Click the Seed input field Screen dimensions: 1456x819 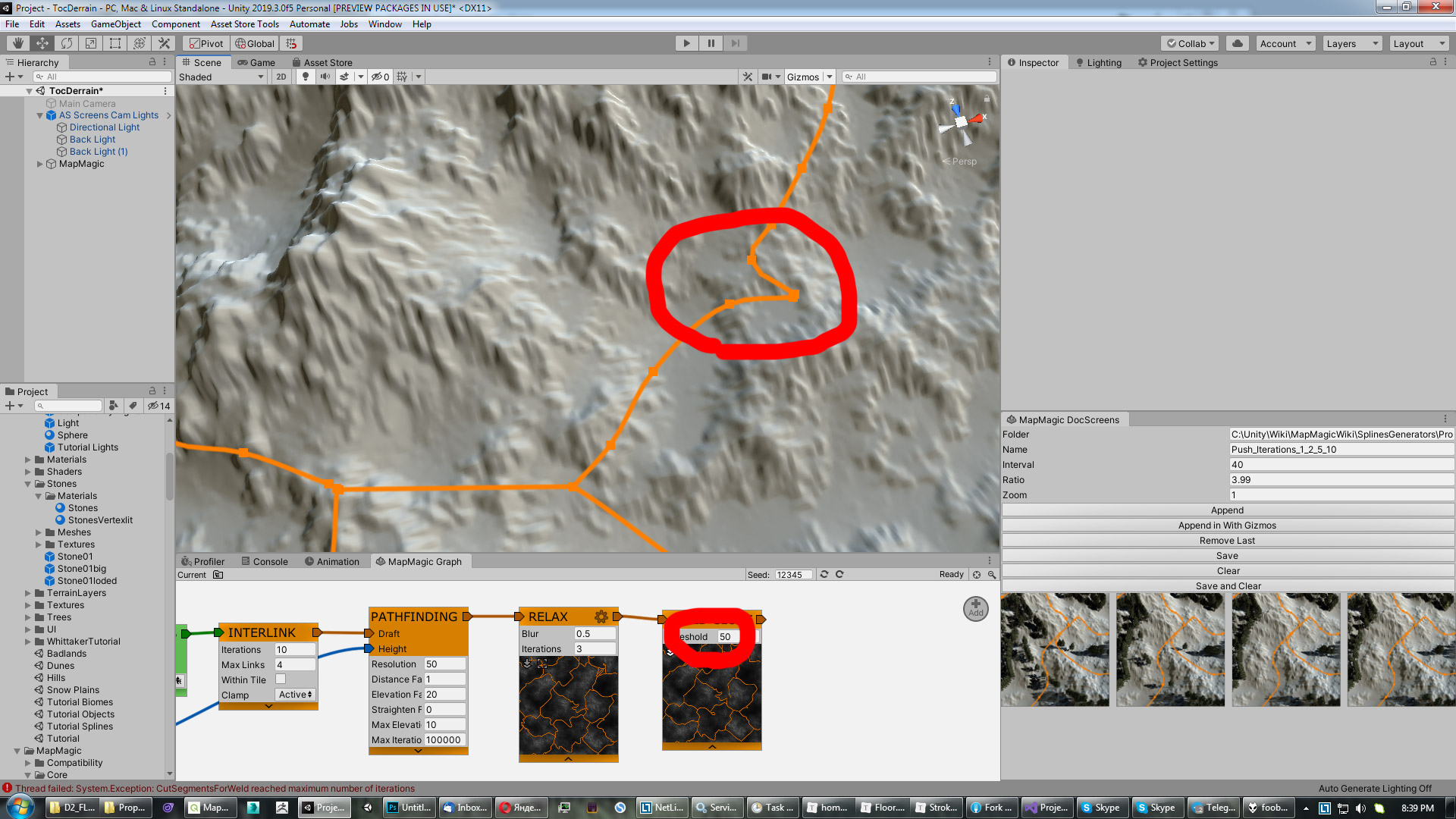click(x=793, y=575)
